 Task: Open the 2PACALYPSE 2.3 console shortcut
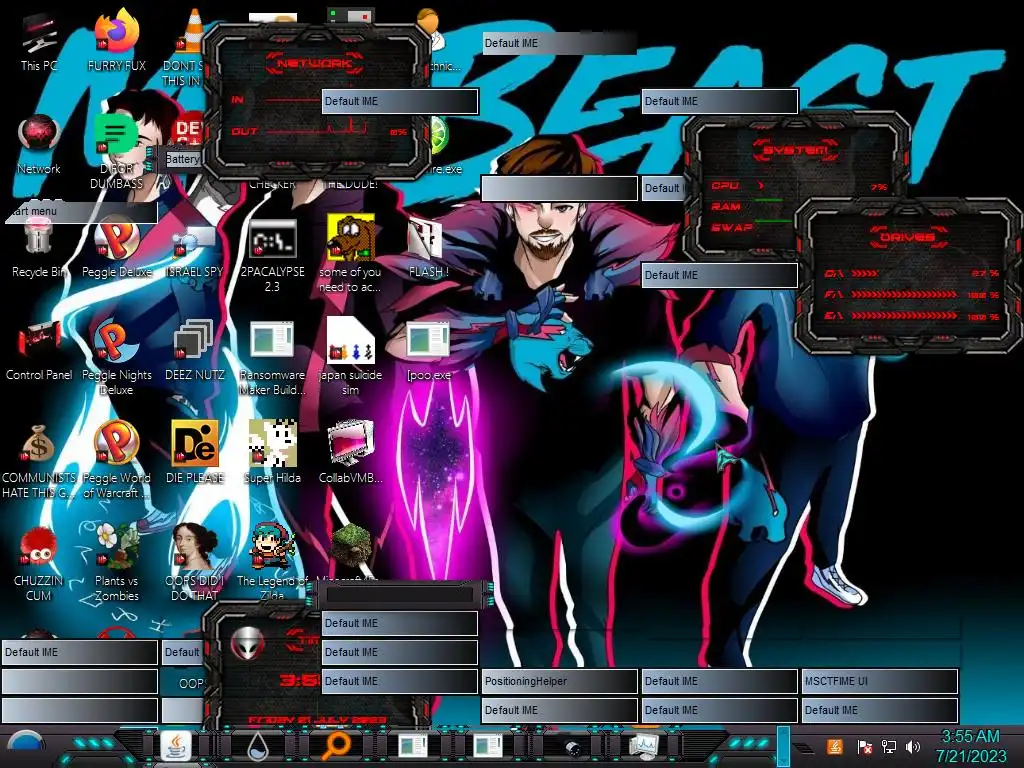click(x=272, y=255)
